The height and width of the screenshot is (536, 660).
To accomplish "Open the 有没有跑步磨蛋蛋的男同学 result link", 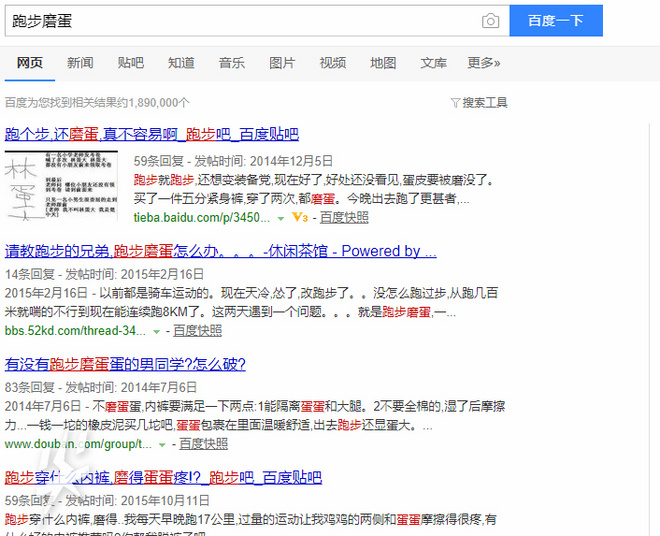I will tap(125, 364).
